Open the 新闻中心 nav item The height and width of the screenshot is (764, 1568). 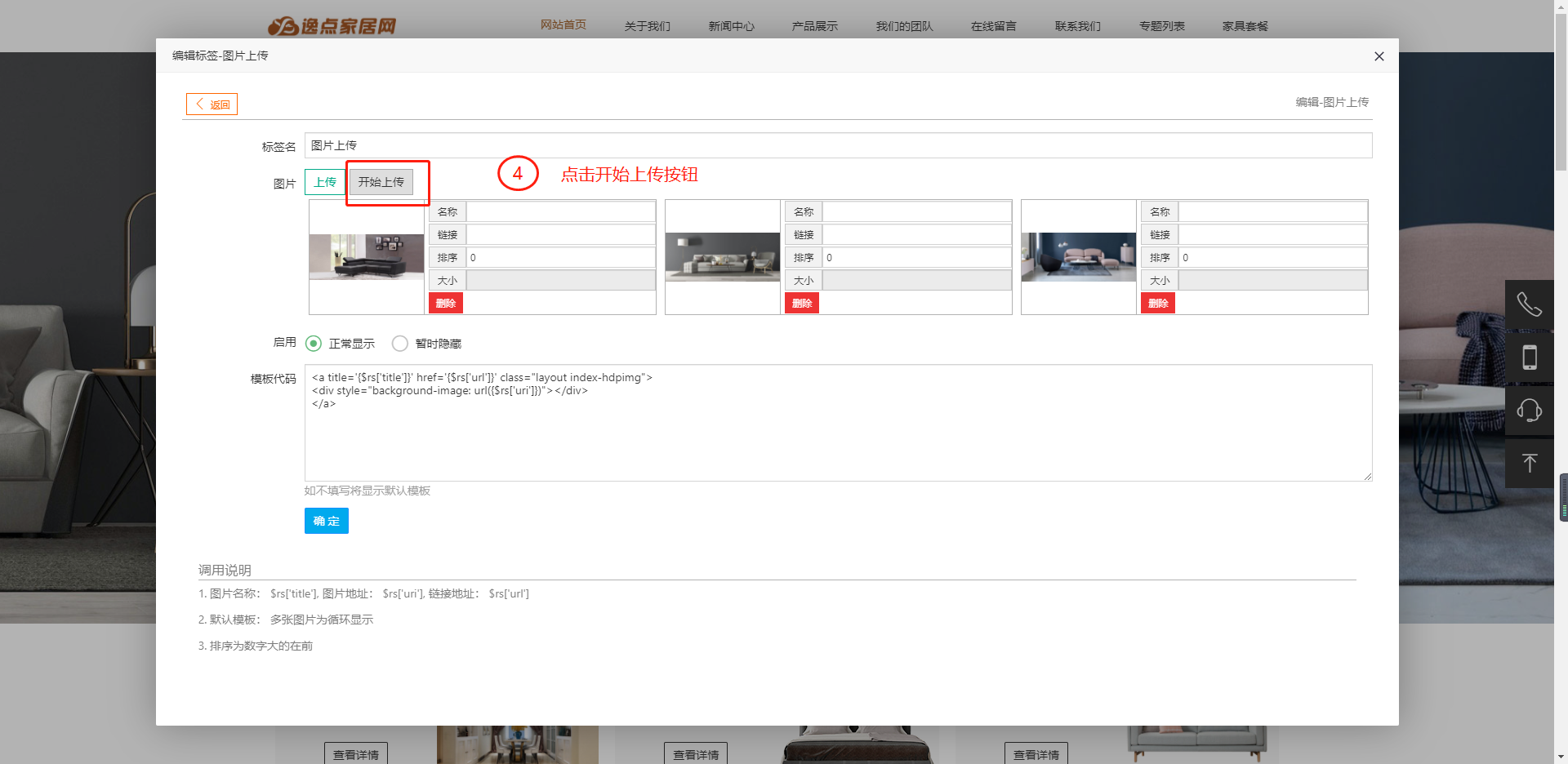732,26
